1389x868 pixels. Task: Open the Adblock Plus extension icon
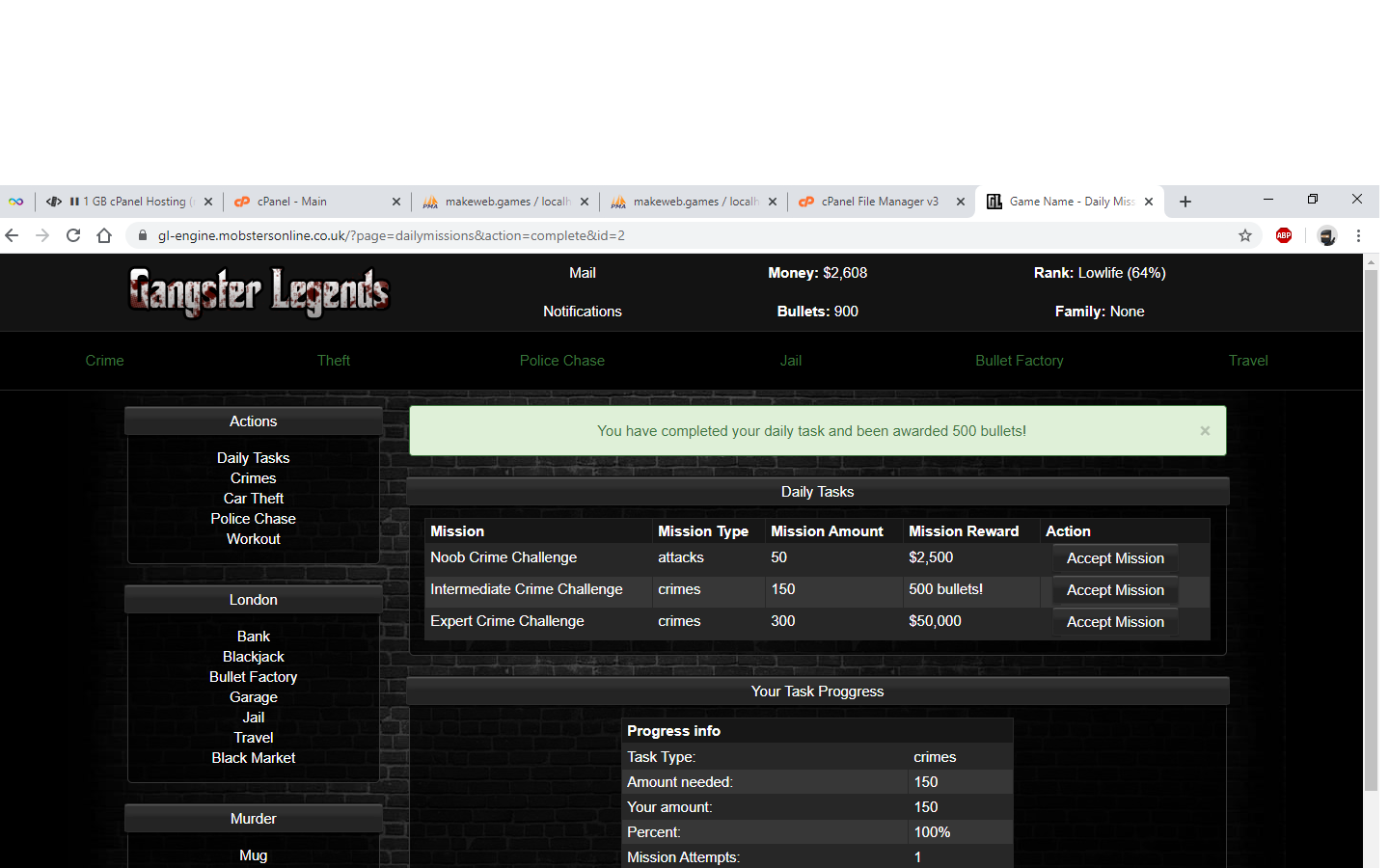pyautogui.click(x=1284, y=235)
